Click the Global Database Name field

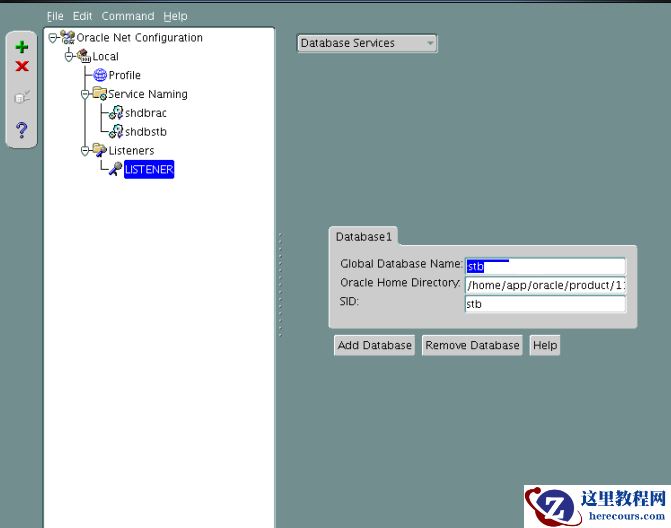pos(545,266)
